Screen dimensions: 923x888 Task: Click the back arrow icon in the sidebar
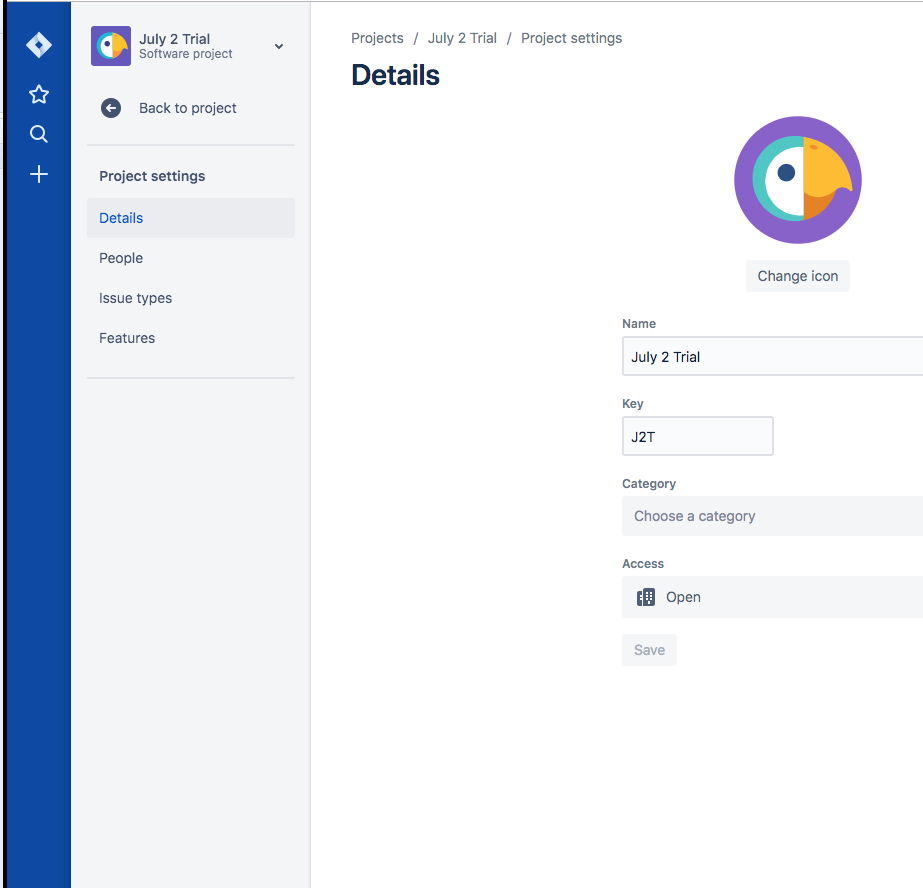point(111,108)
